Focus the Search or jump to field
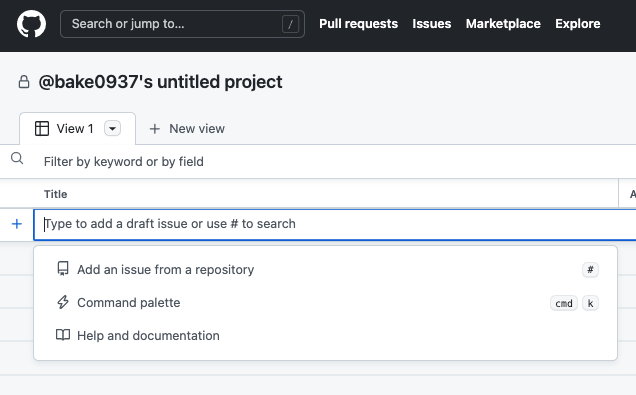 pyautogui.click(x=182, y=24)
